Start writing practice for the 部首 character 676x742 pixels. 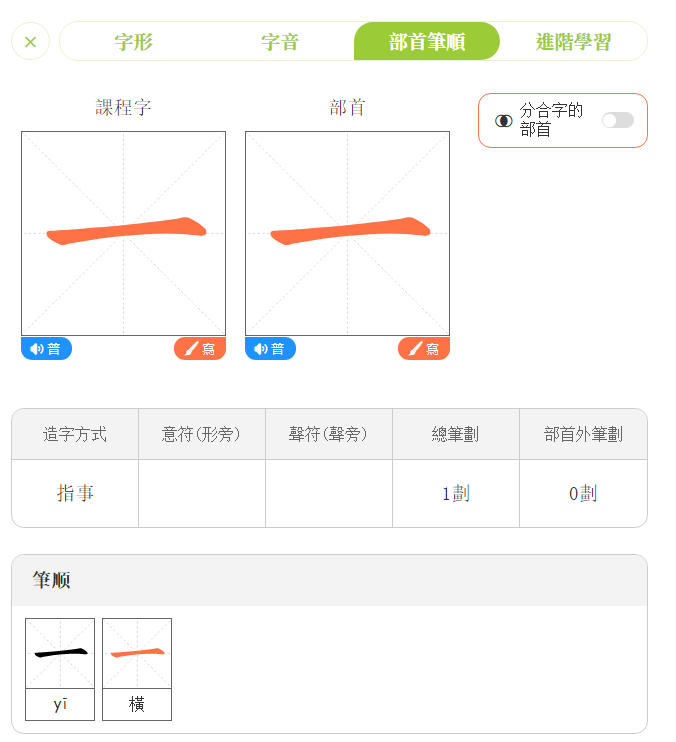pos(424,349)
